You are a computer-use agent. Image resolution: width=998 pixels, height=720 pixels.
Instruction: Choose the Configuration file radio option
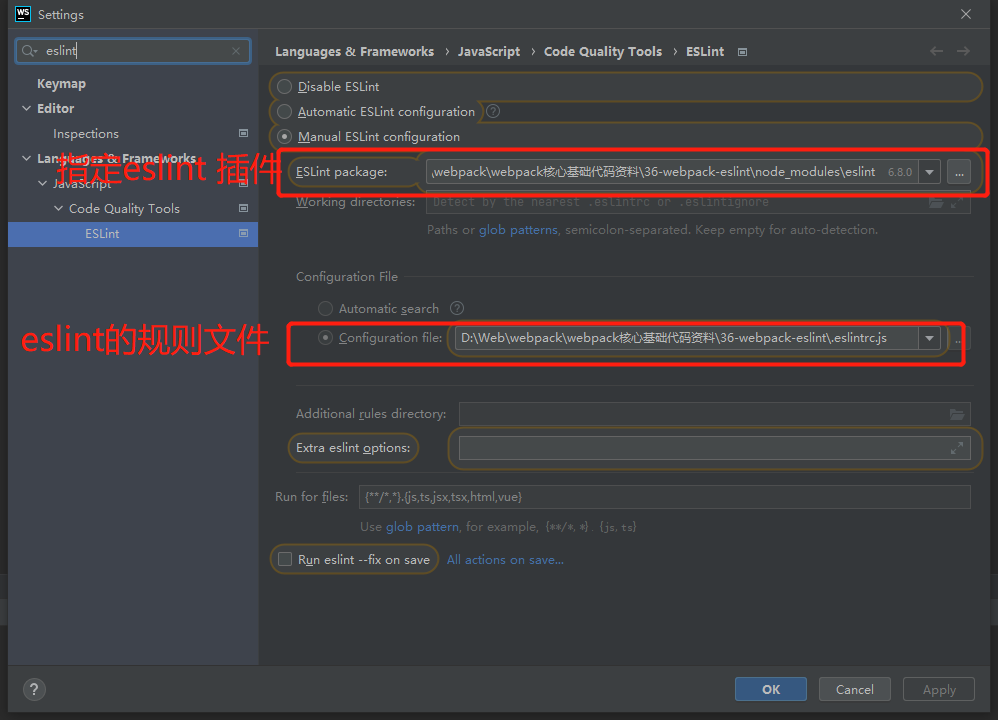coord(325,338)
